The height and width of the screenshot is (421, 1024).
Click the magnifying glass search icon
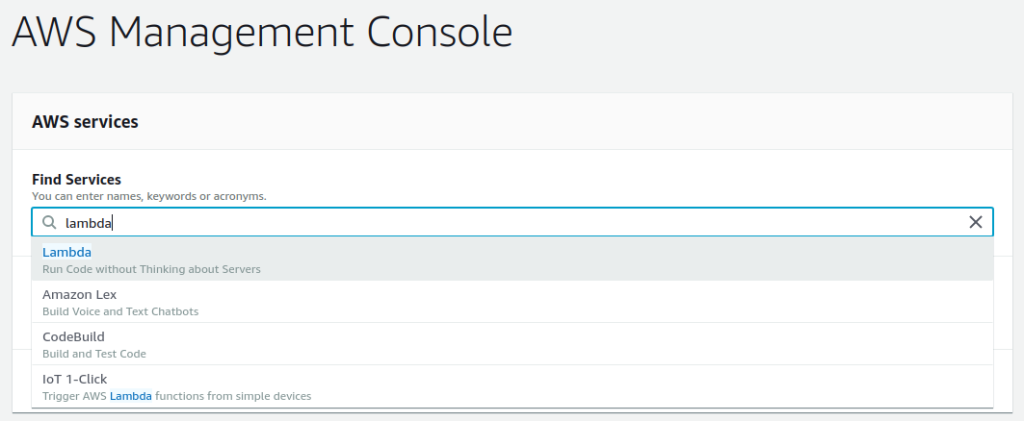pyautogui.click(x=49, y=223)
